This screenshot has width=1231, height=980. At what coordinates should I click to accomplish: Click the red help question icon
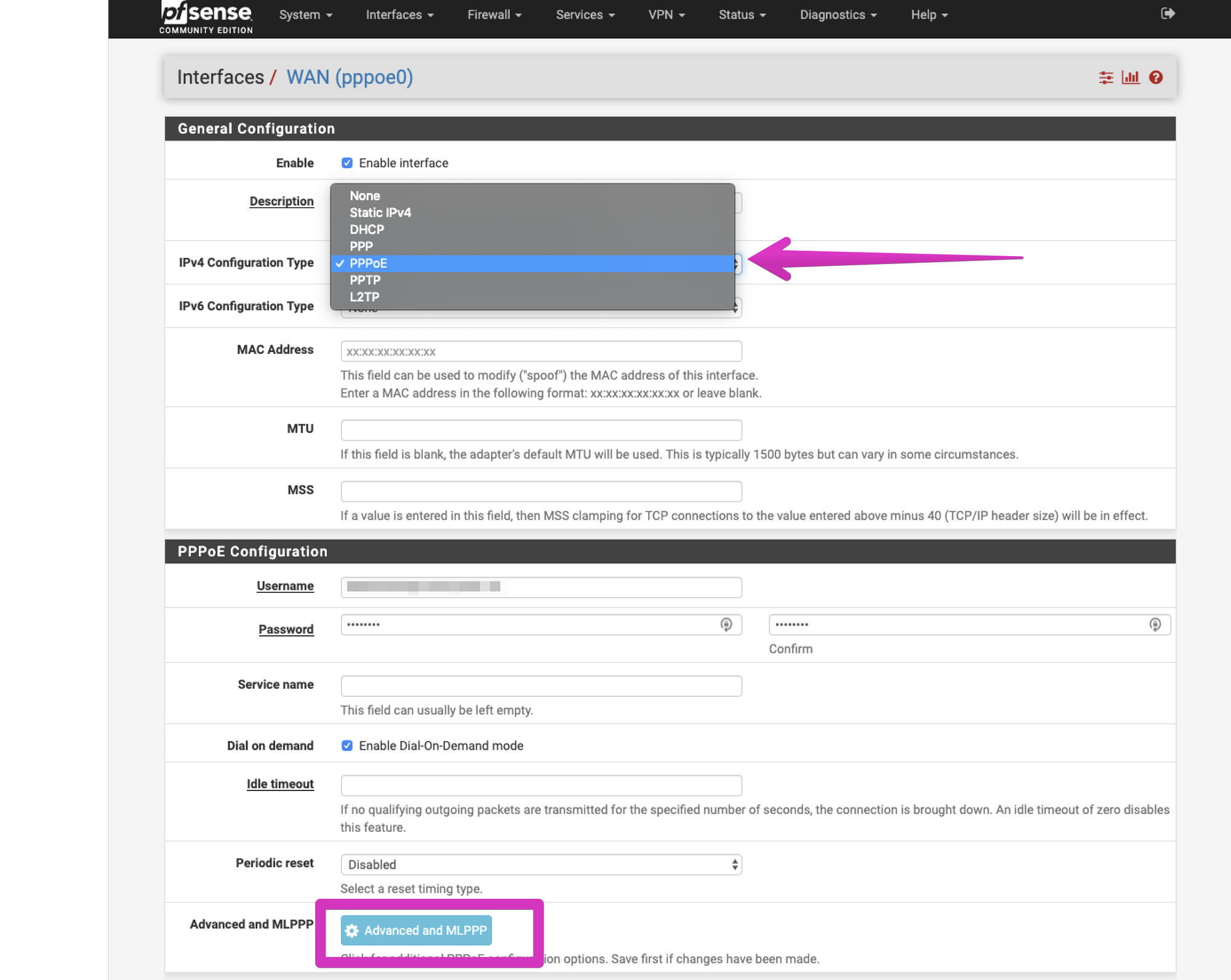[x=1155, y=78]
